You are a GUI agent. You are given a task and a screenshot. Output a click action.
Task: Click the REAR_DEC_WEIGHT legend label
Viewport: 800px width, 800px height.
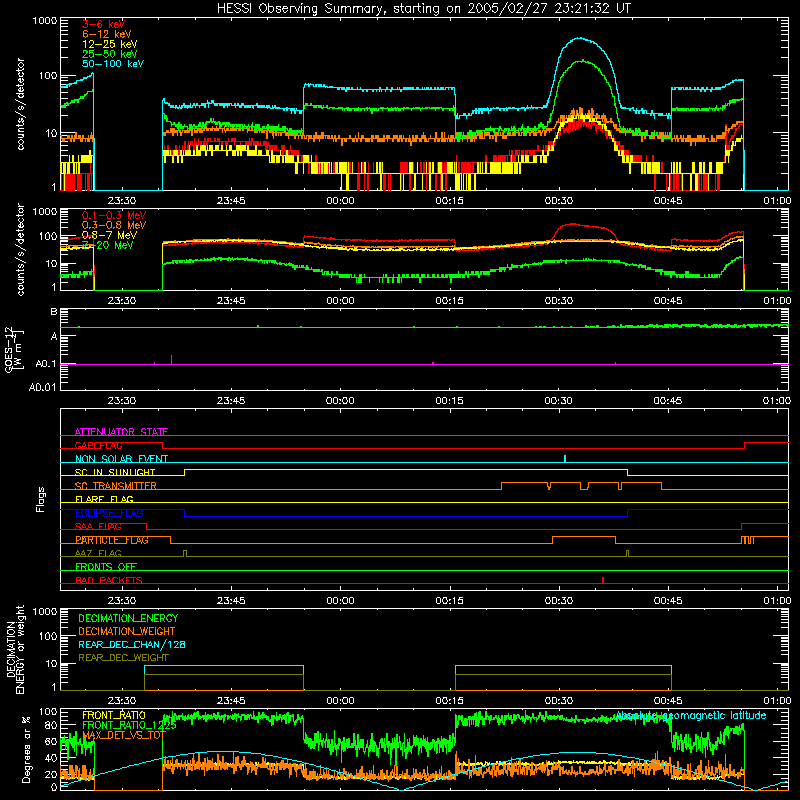pyautogui.click(x=123, y=658)
